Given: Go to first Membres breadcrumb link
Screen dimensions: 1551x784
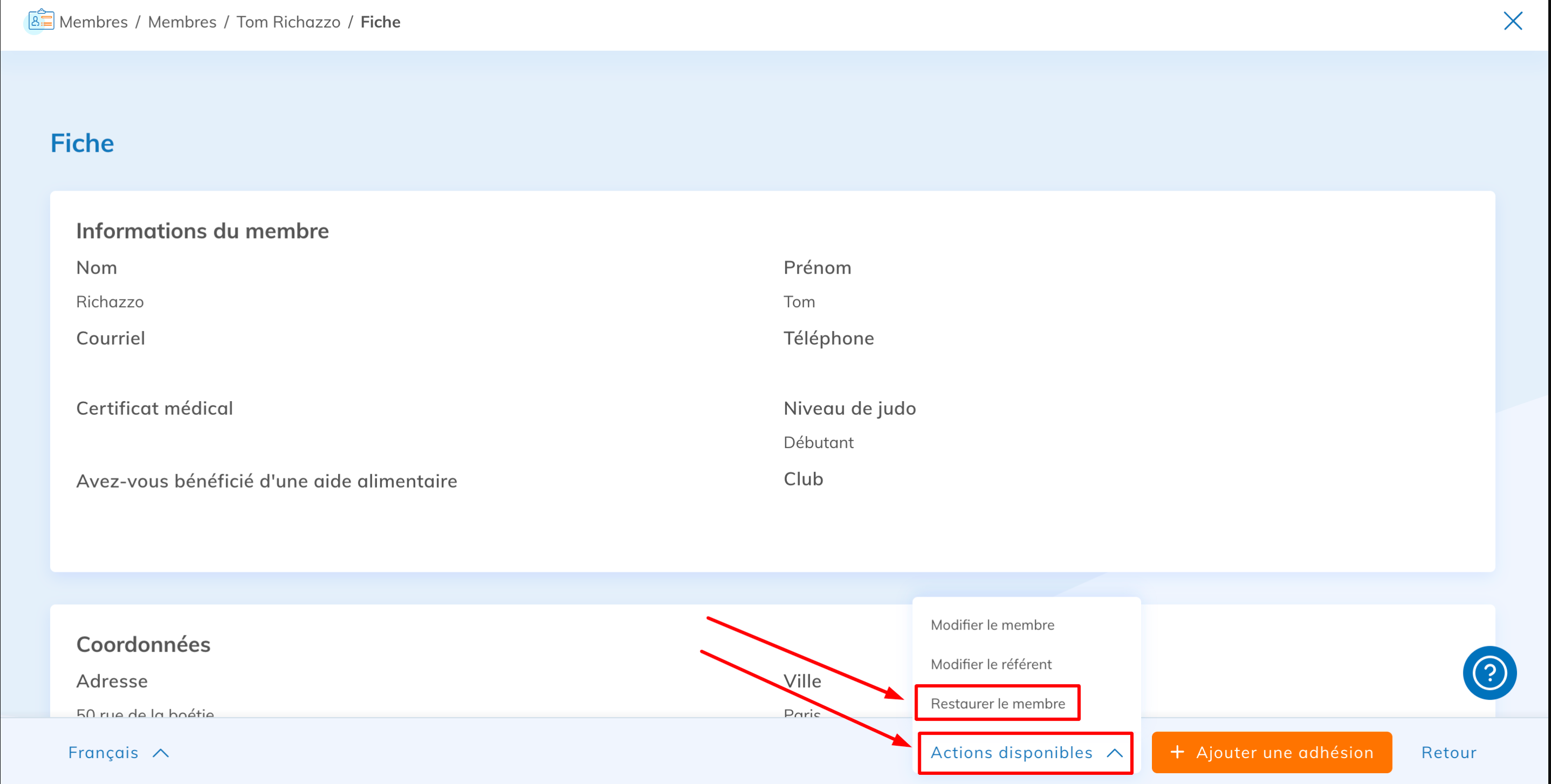Looking at the screenshot, I should pos(93,22).
